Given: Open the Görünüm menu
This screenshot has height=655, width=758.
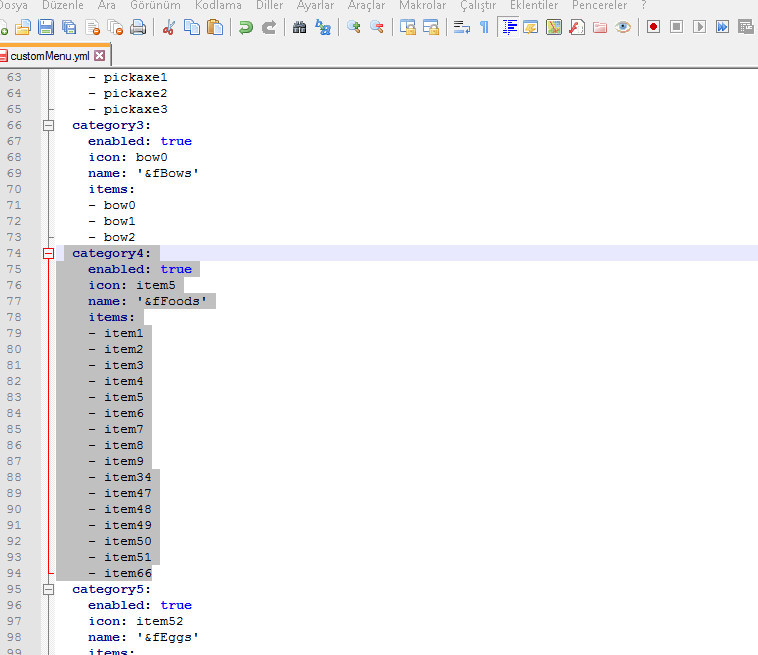Looking at the screenshot, I should pos(155,5).
